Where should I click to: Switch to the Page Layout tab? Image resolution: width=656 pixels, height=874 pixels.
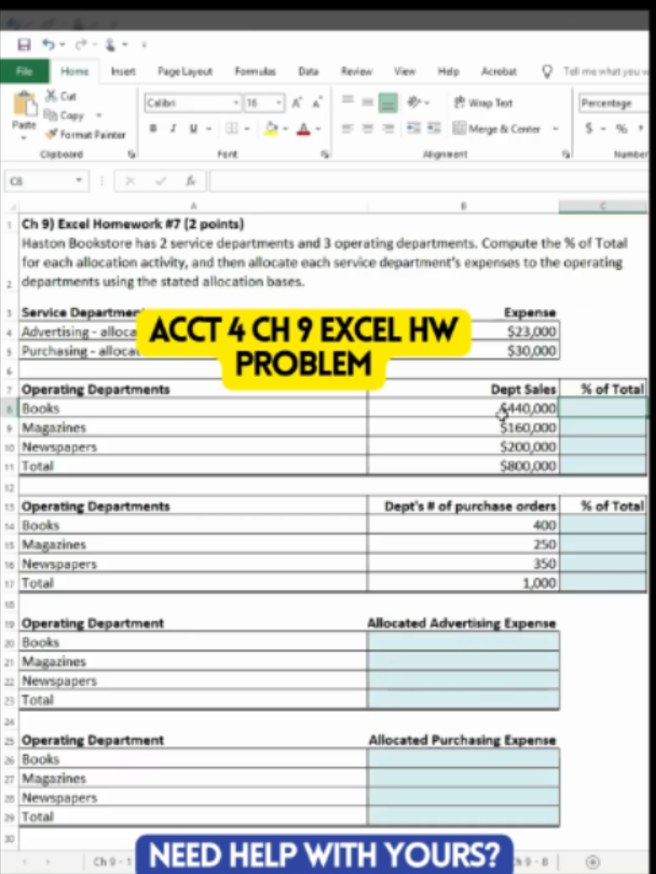pyautogui.click(x=184, y=71)
